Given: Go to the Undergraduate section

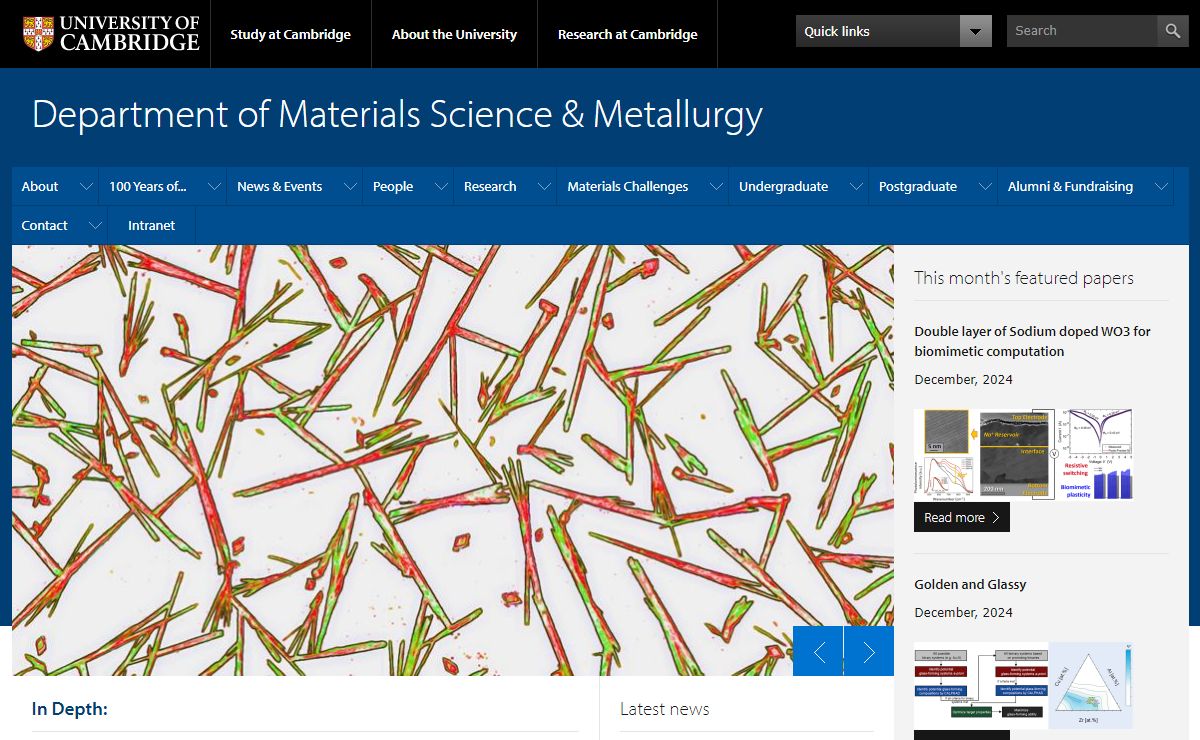Looking at the screenshot, I should tap(784, 186).
